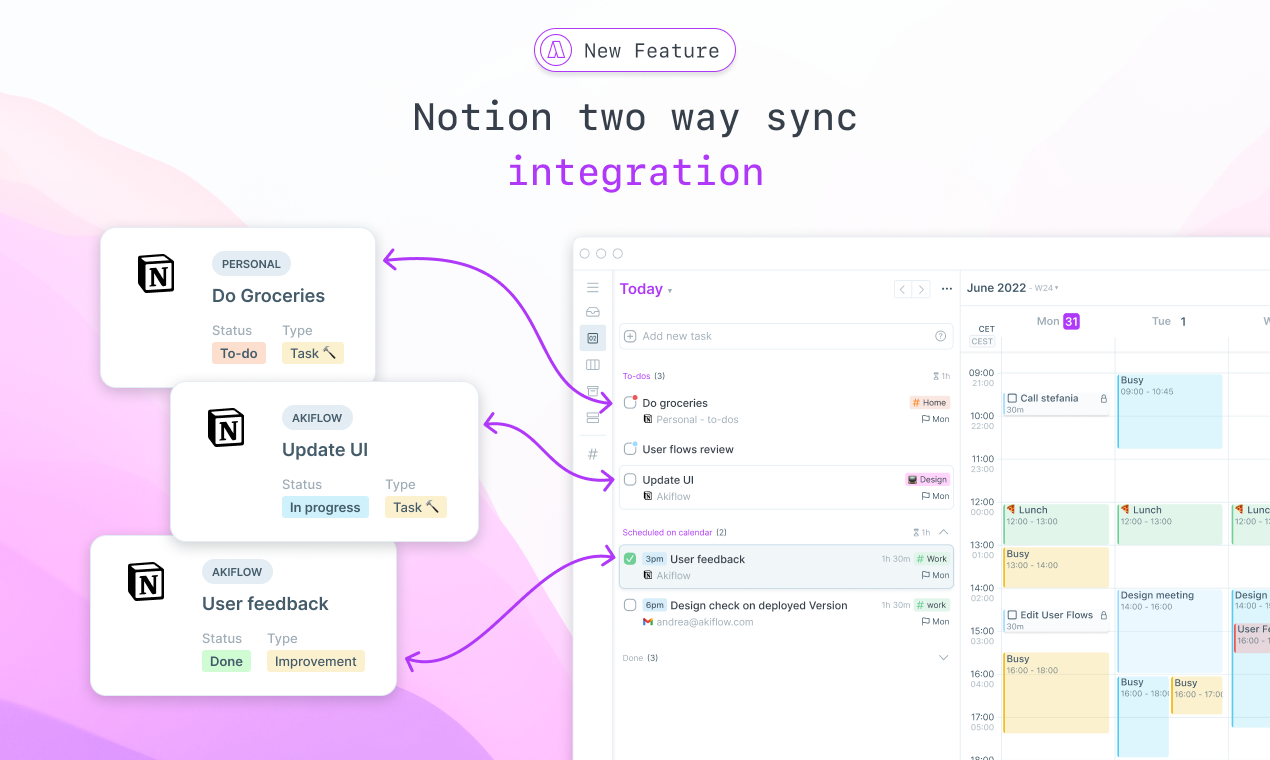The height and width of the screenshot is (760, 1270).
Task: Click the flag Mon icon on Design check task
Action: [x=936, y=622]
